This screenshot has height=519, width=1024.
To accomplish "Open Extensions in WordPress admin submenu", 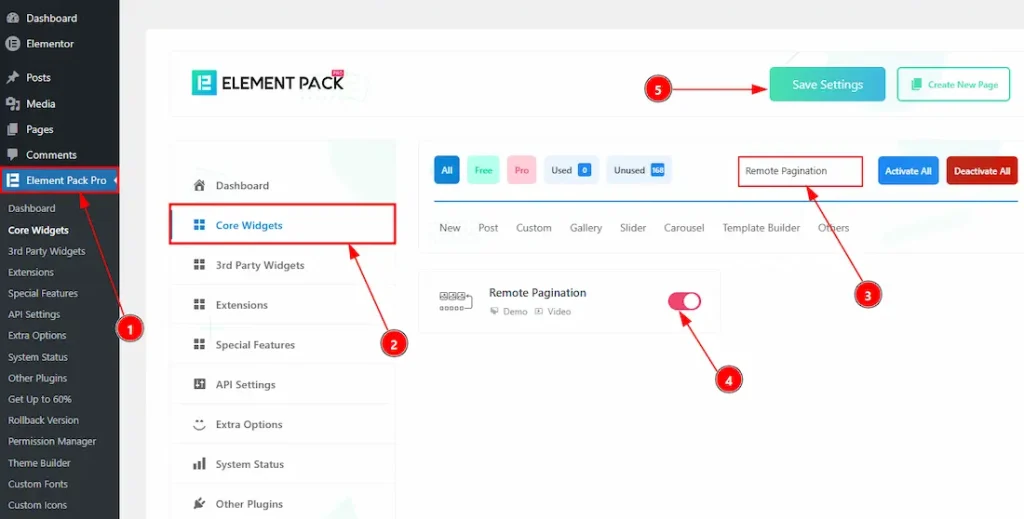I will pos(31,272).
